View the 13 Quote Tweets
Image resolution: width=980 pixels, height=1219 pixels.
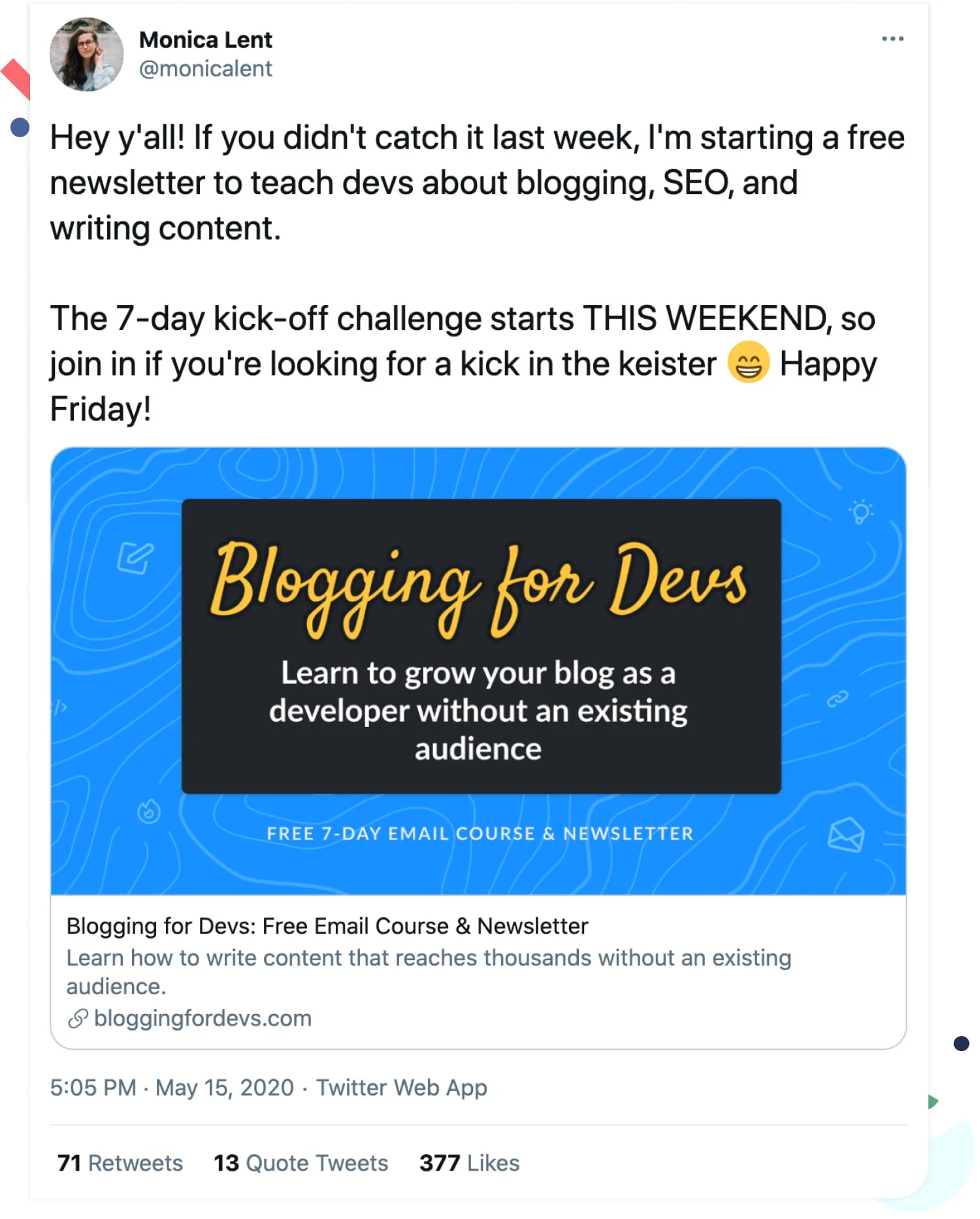click(301, 1163)
